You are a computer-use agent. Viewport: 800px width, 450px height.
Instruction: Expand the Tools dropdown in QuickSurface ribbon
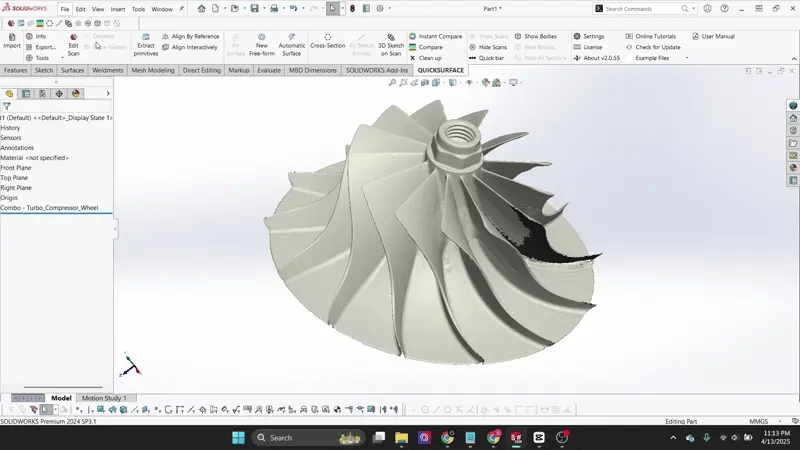coord(43,58)
